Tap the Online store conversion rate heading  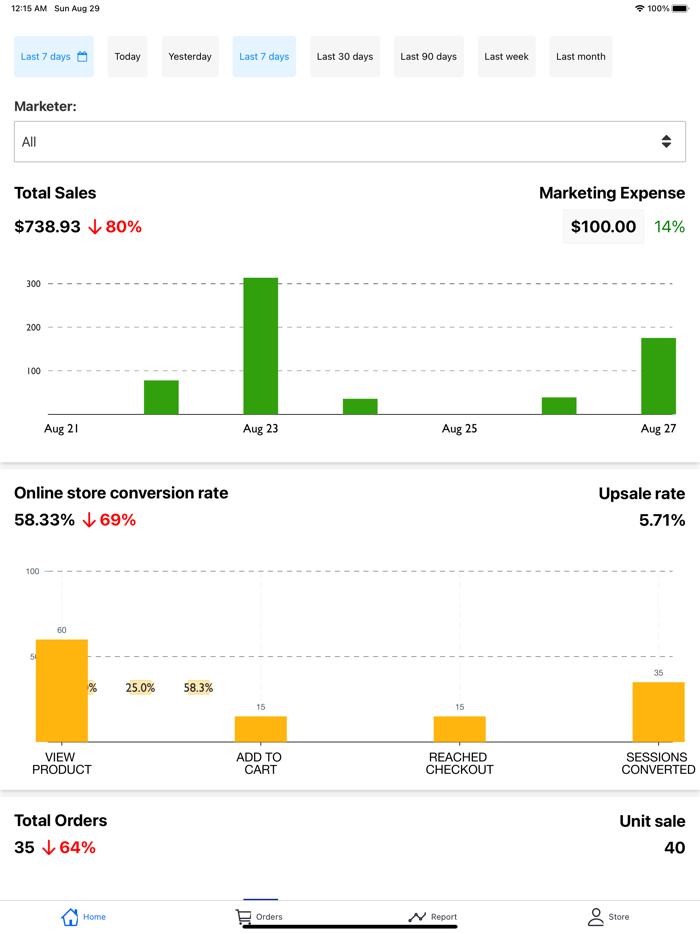121,493
